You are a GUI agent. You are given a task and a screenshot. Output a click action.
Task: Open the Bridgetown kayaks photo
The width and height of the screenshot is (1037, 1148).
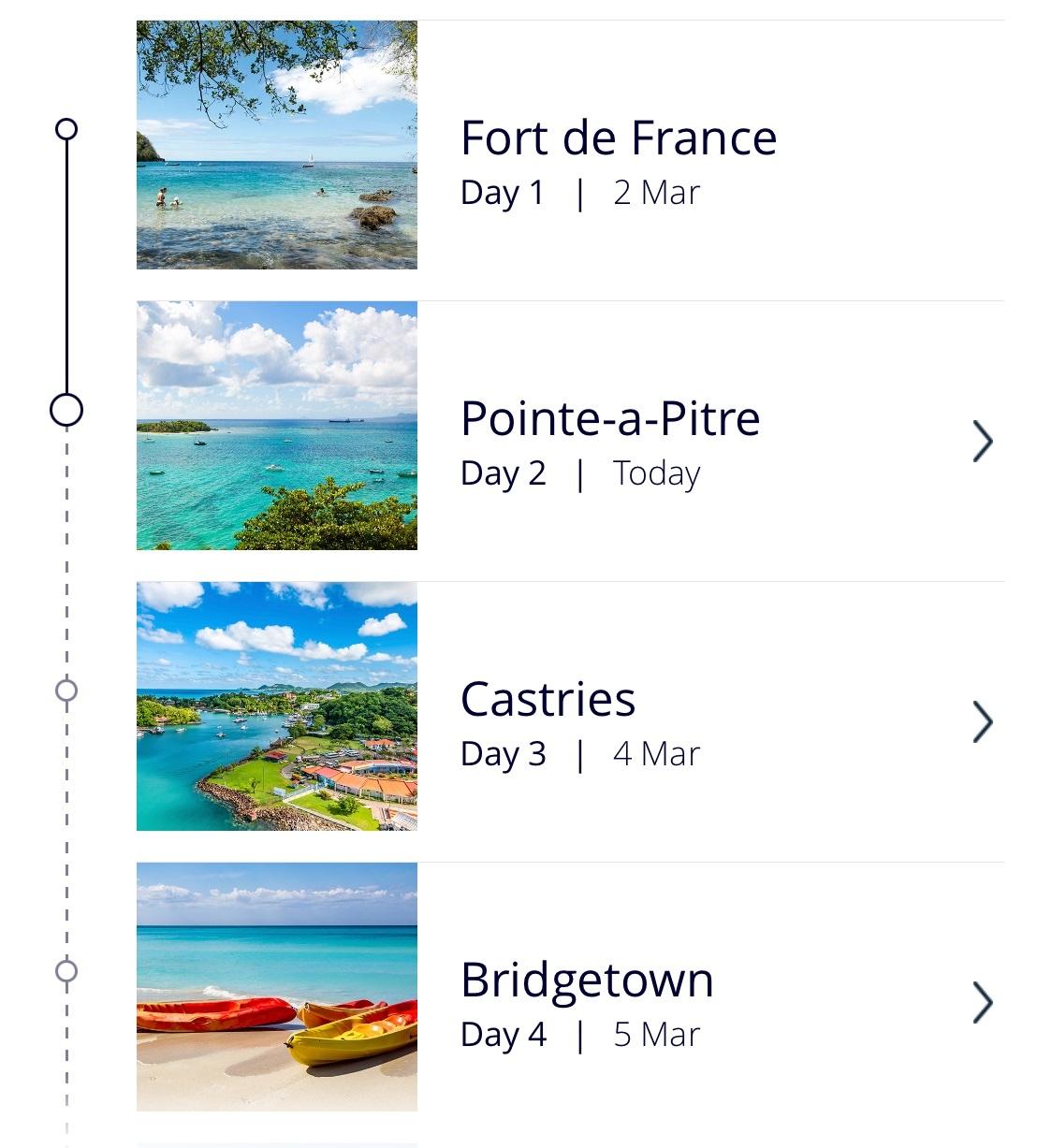coord(277,987)
